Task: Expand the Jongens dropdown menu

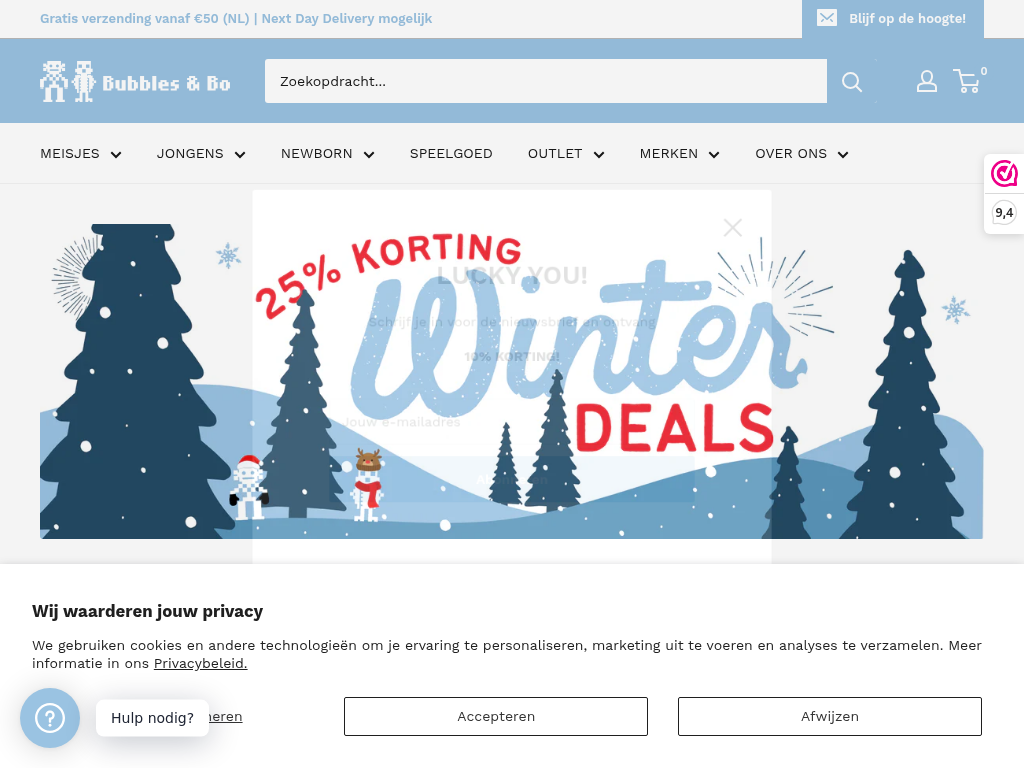Action: pyautogui.click(x=201, y=154)
